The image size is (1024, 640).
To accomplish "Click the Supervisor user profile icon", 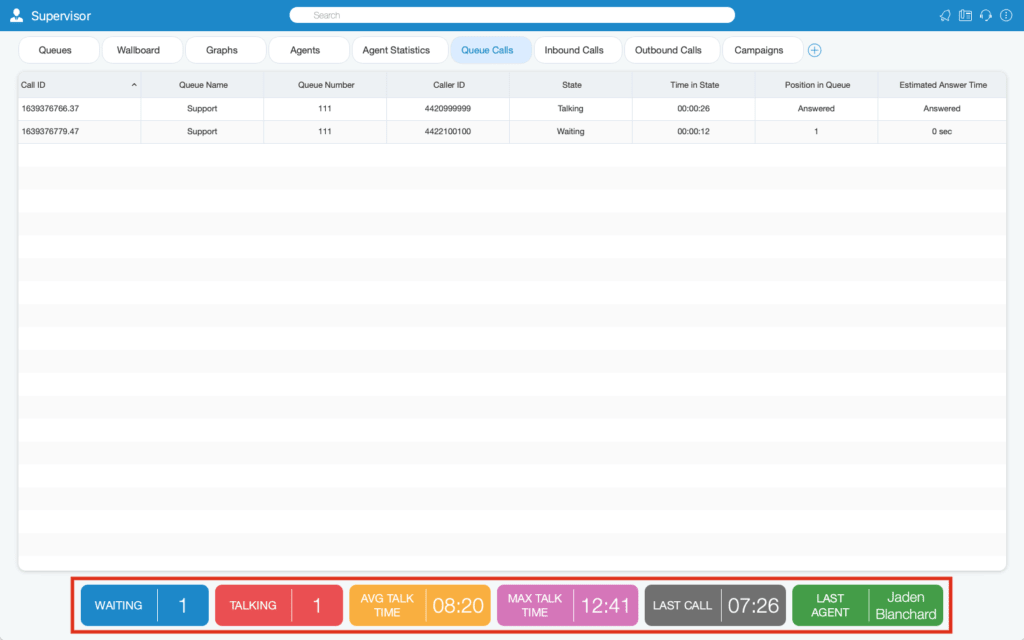I will click(16, 15).
